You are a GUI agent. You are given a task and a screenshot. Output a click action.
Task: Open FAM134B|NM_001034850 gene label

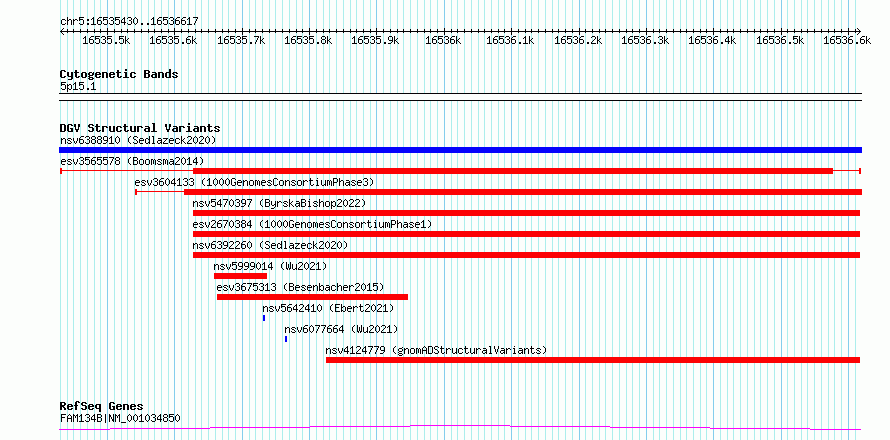pos(120,418)
